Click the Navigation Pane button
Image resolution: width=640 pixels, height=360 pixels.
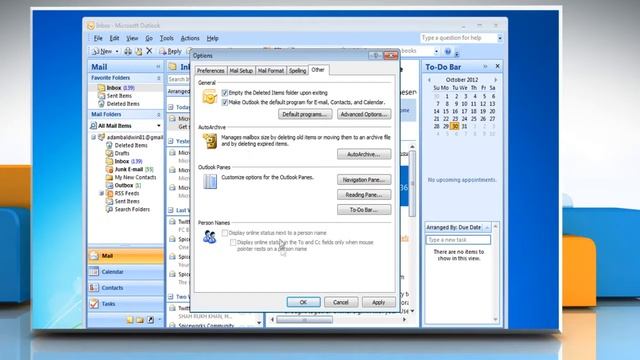364,180
